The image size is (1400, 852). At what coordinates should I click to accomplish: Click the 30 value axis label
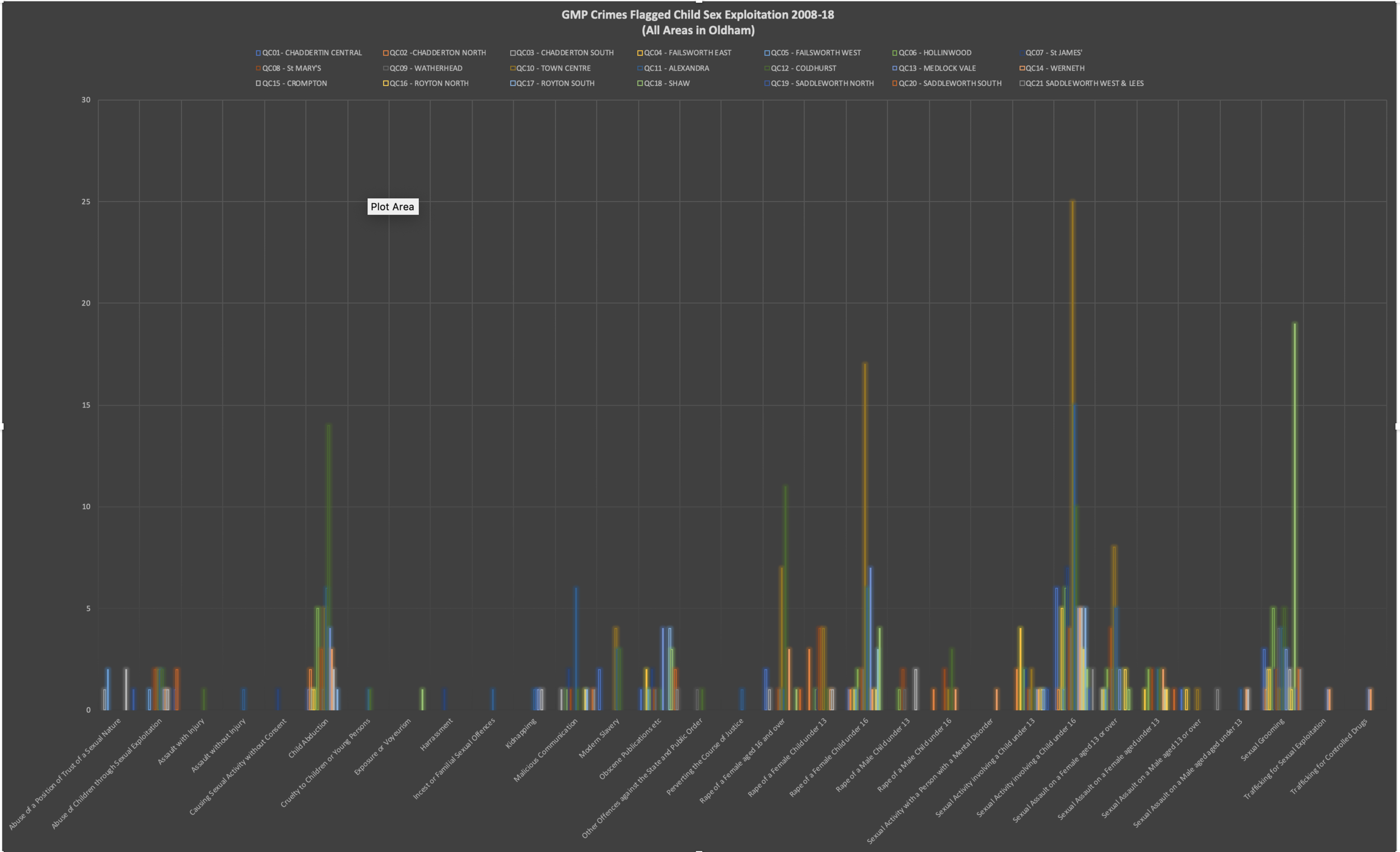pos(86,100)
